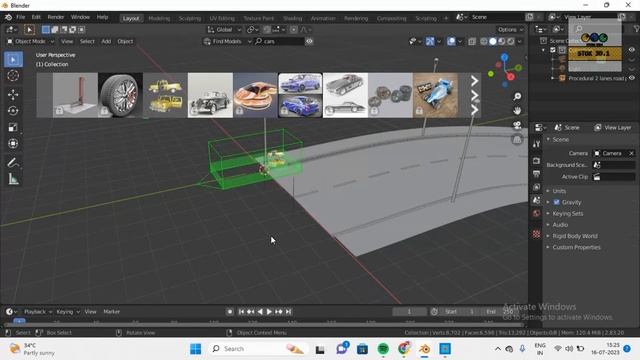
Task: Toggle the Gravity checkbox
Action: click(556, 202)
